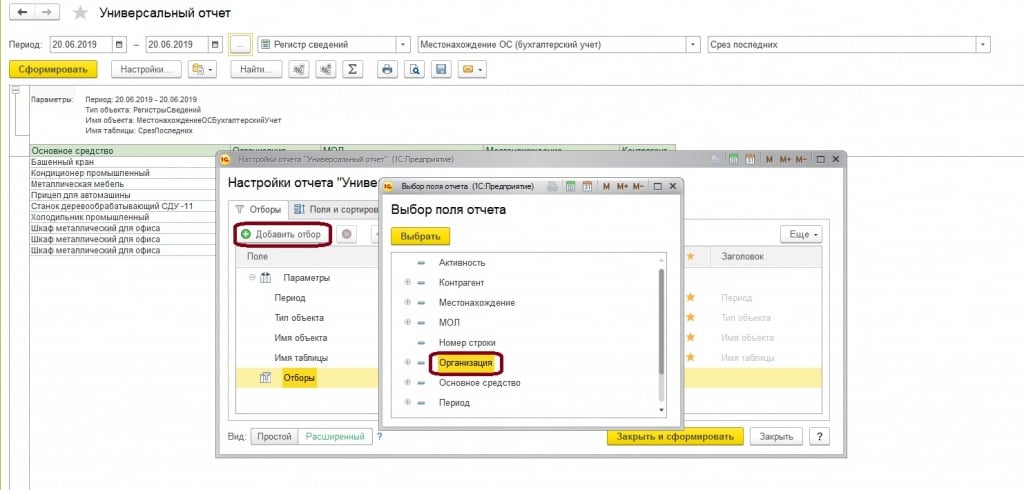Click the yellow Выбрать button

coord(420,236)
